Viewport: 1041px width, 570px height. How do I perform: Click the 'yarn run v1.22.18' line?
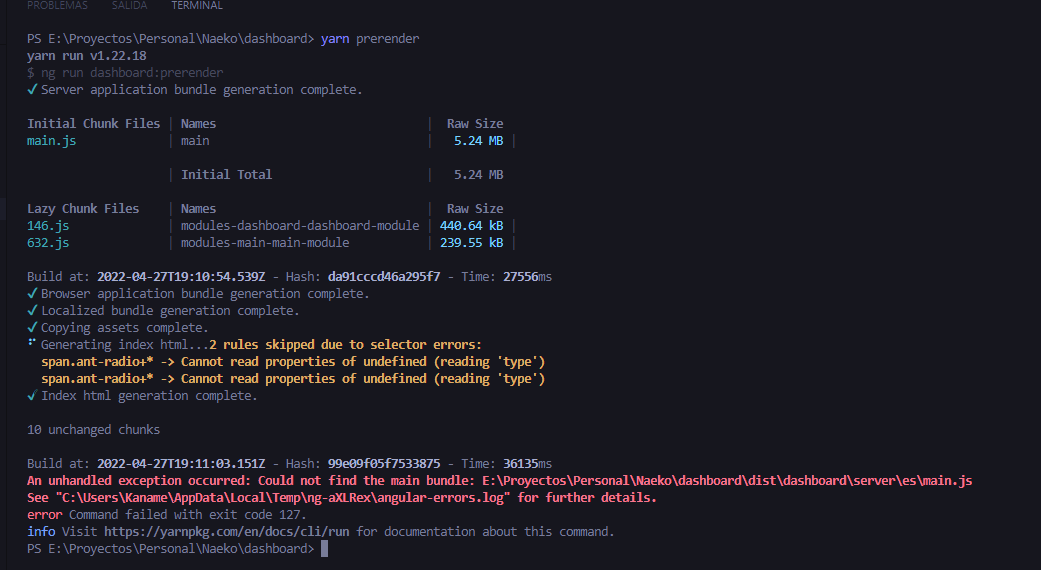[x=87, y=56]
